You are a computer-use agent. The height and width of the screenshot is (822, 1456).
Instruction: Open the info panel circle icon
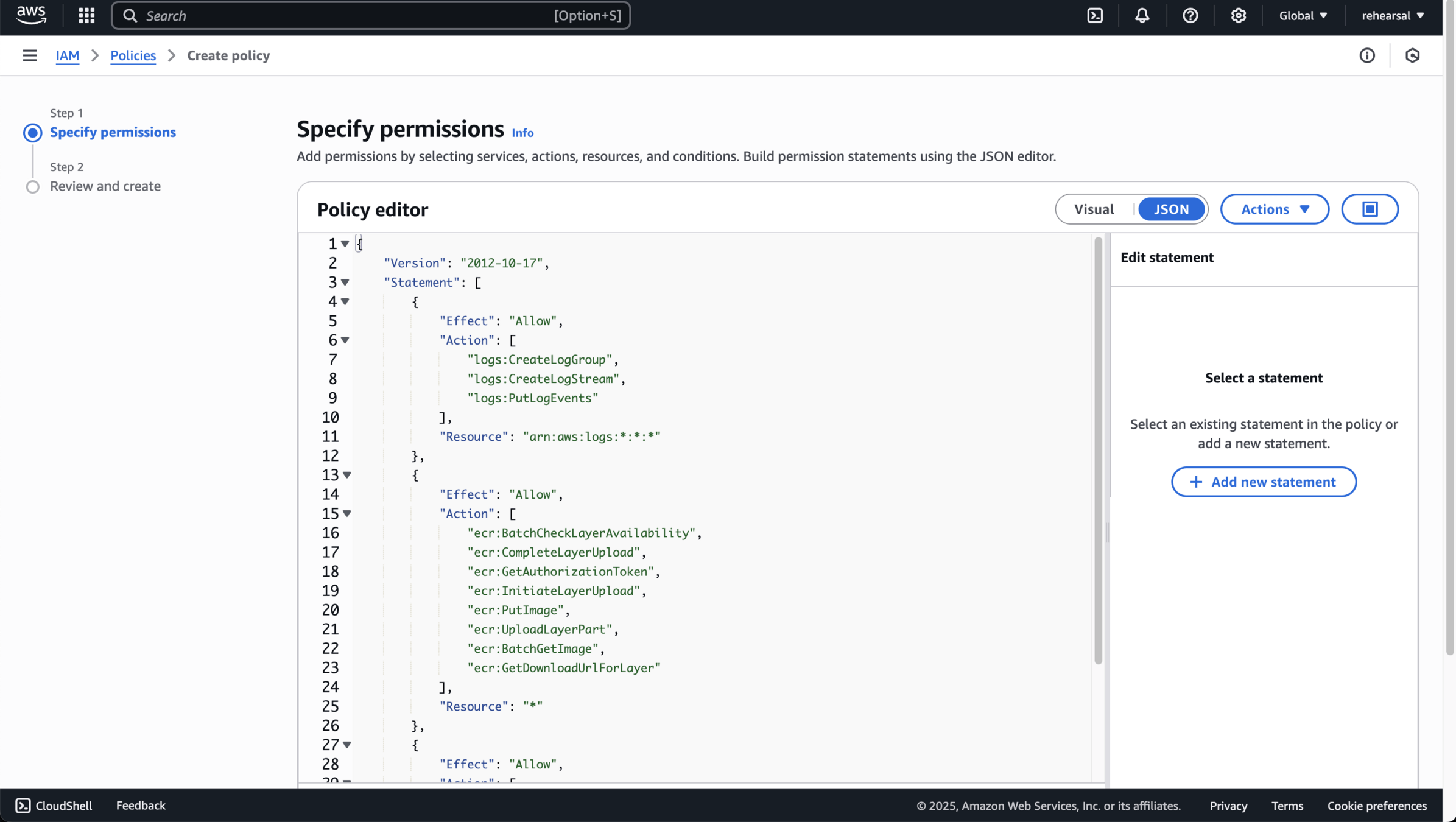click(x=1367, y=55)
